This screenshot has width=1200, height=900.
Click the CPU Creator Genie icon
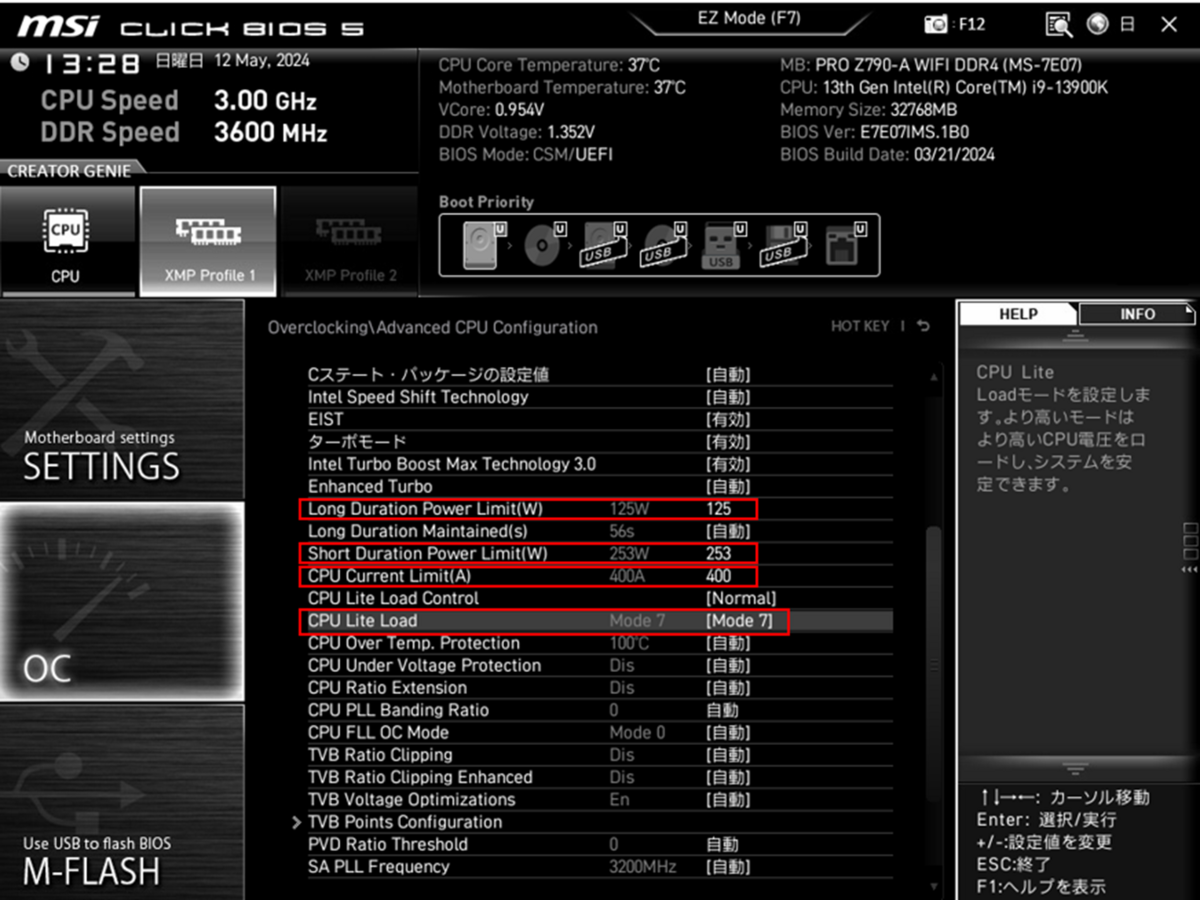click(x=66, y=241)
